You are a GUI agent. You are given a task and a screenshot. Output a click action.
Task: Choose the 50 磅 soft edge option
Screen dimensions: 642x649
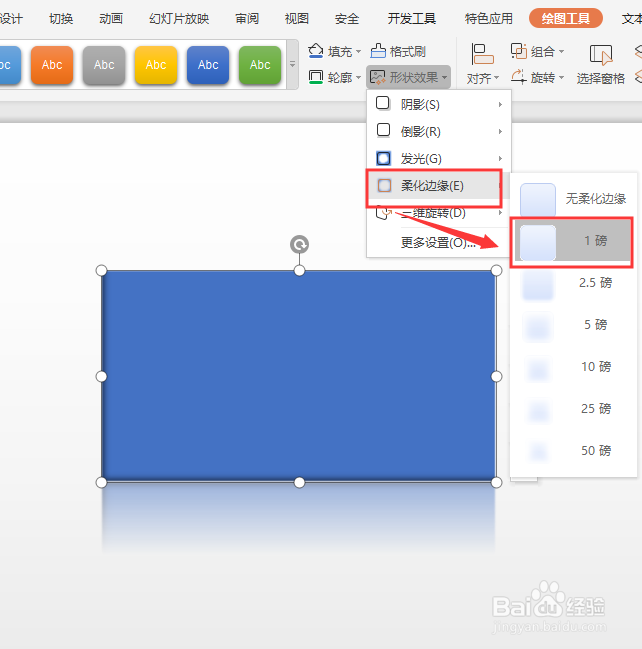(573, 451)
